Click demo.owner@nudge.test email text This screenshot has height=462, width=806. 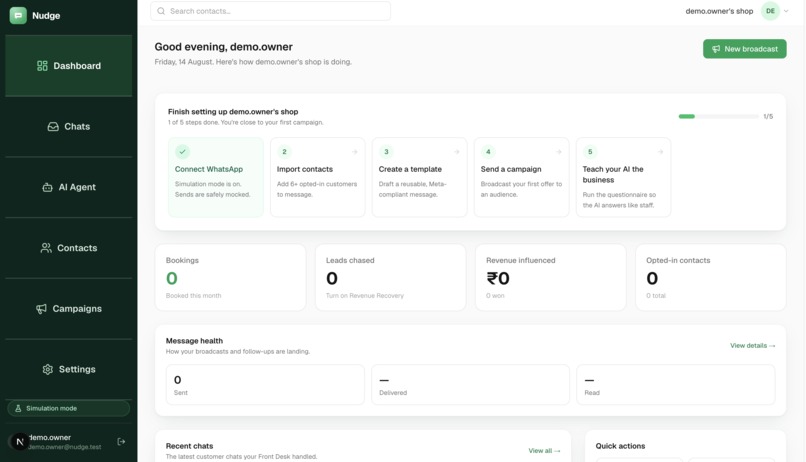click(x=65, y=447)
